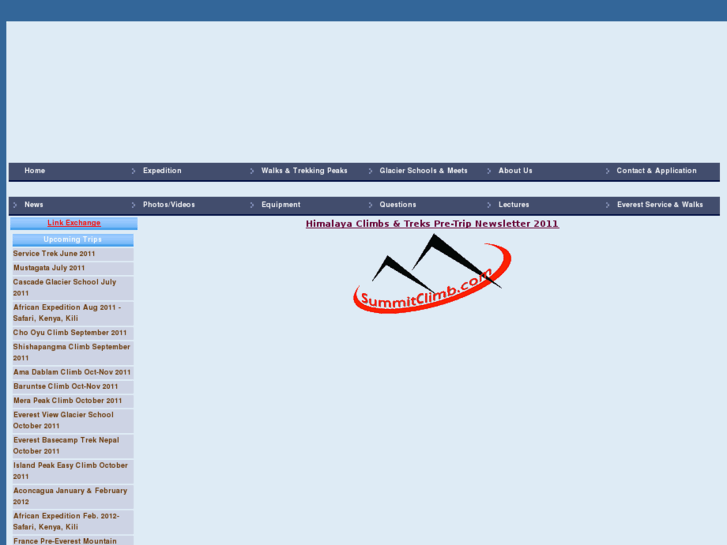Click the arrow icon before Glacier Schools & Meets
The height and width of the screenshot is (545, 727).
(x=370, y=171)
